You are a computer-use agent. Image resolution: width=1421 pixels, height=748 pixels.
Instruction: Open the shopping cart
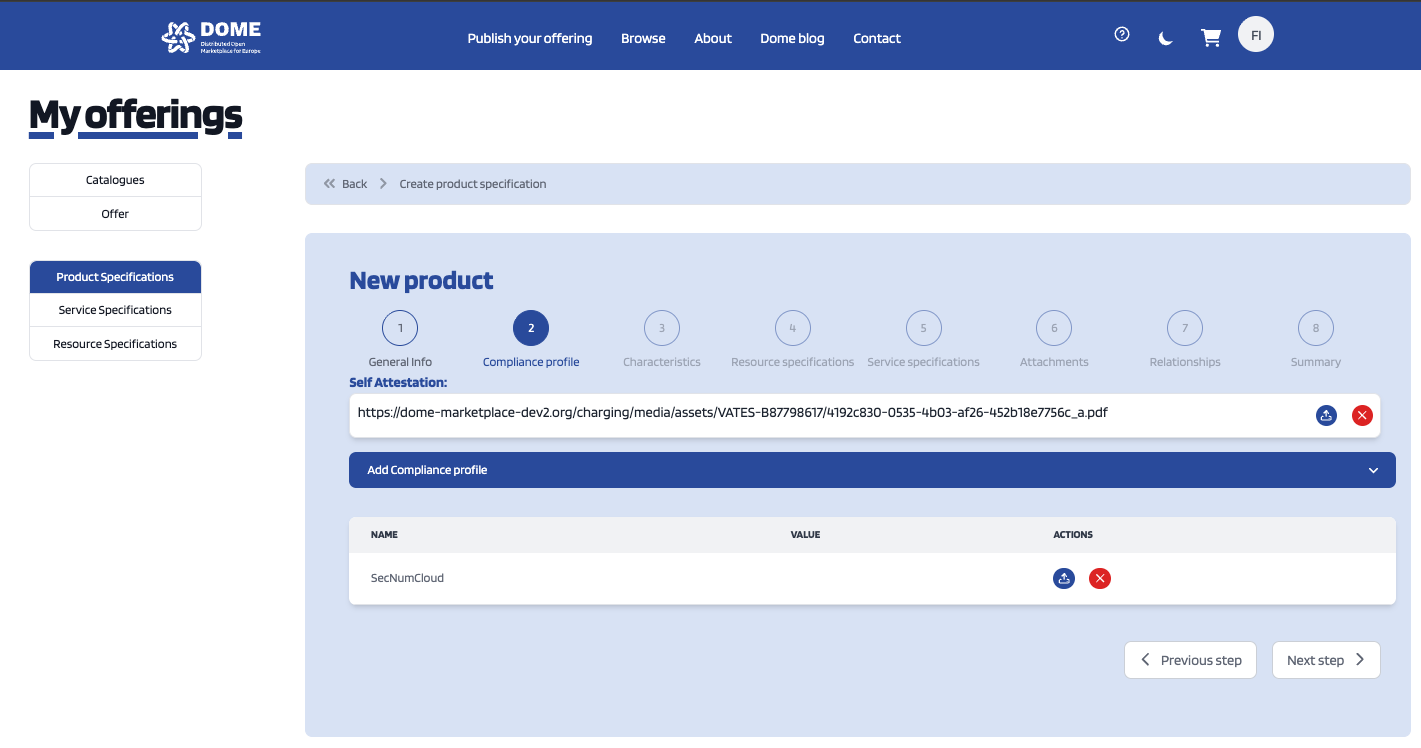[x=1211, y=38]
